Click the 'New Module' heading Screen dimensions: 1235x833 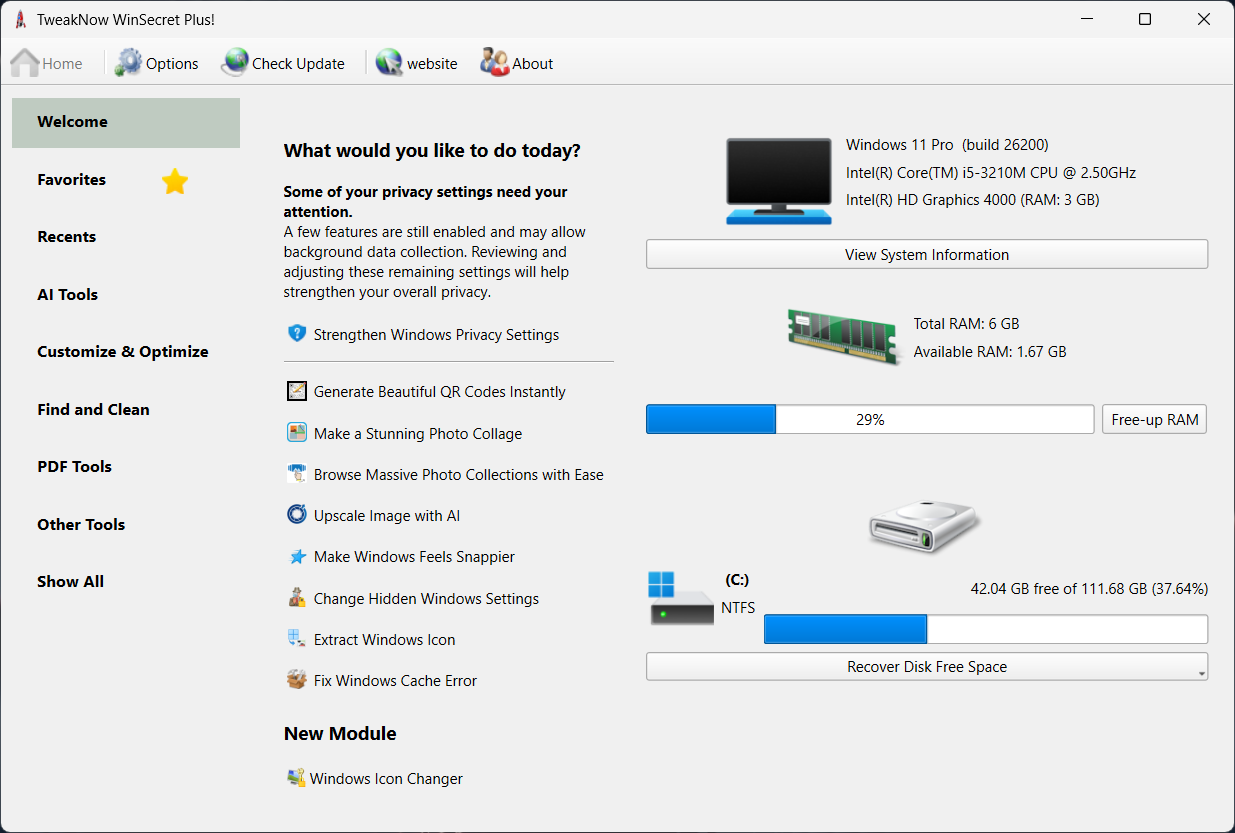coord(340,734)
